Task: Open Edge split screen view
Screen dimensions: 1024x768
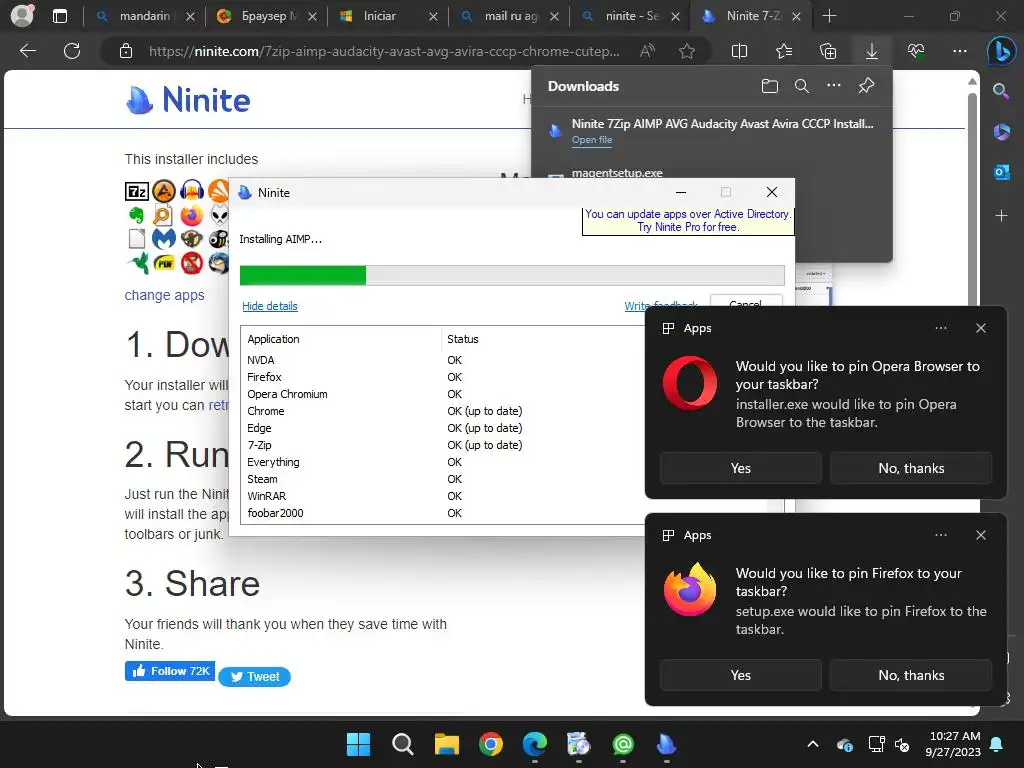Action: (x=739, y=51)
